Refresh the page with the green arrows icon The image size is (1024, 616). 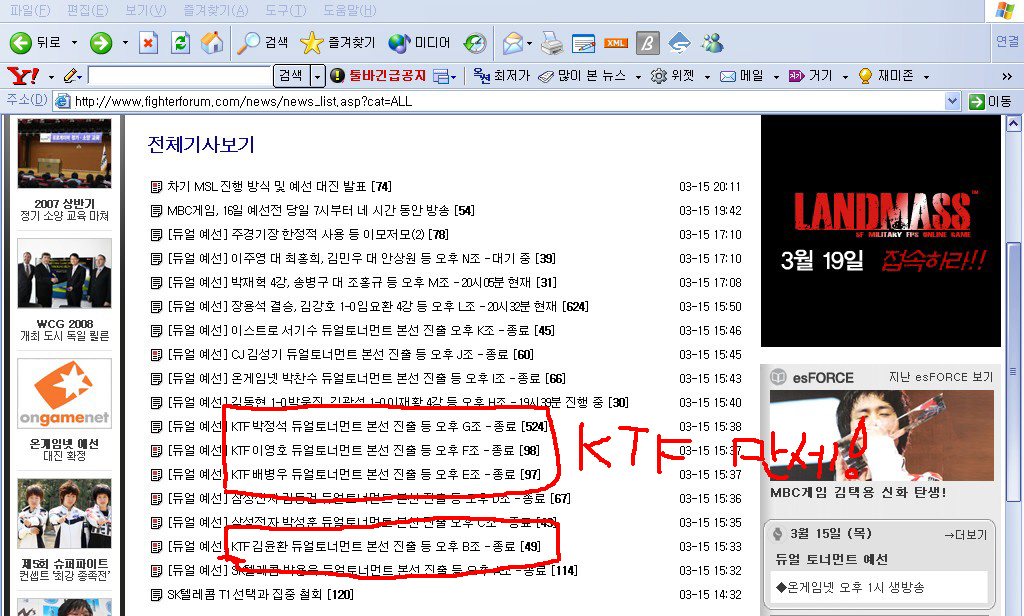click(180, 43)
